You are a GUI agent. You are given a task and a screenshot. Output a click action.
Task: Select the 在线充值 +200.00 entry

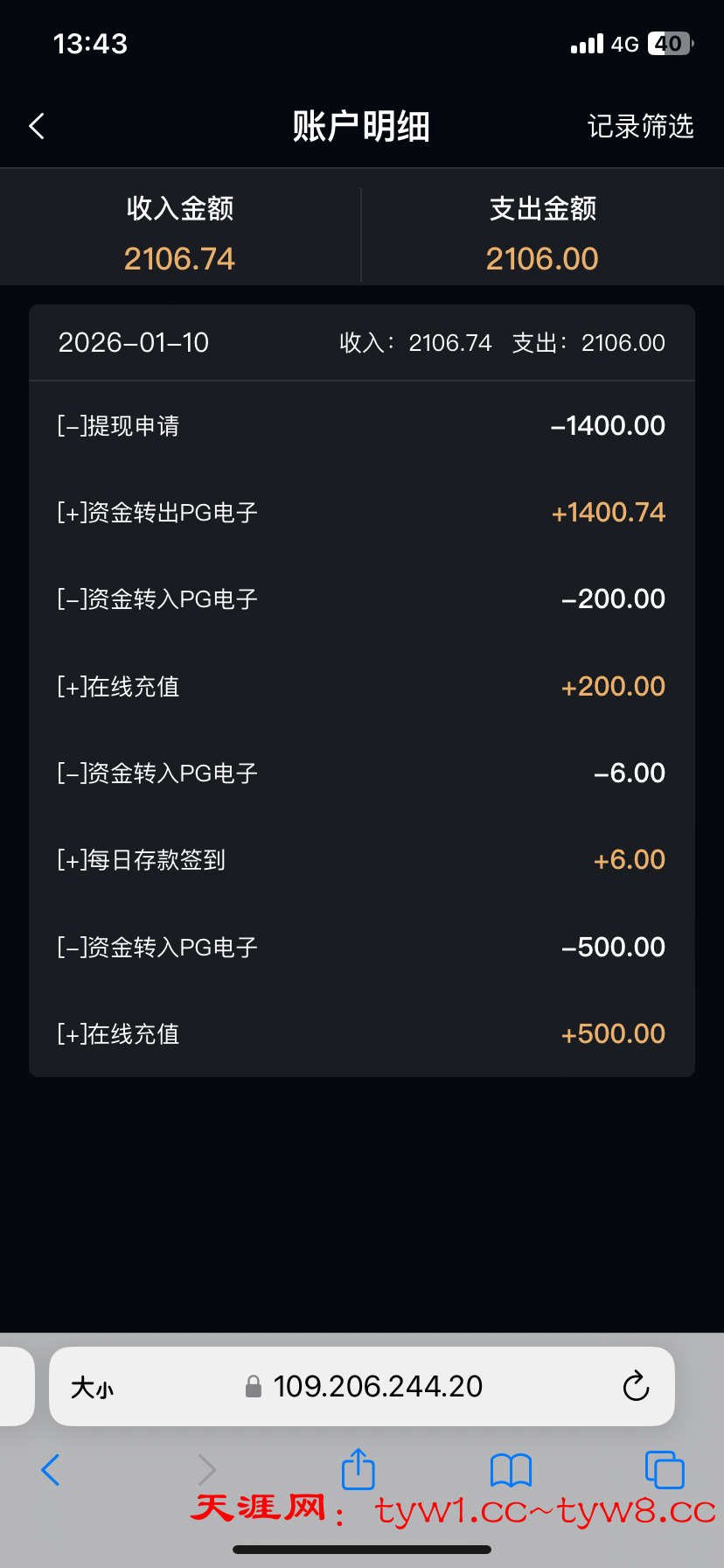[362, 687]
